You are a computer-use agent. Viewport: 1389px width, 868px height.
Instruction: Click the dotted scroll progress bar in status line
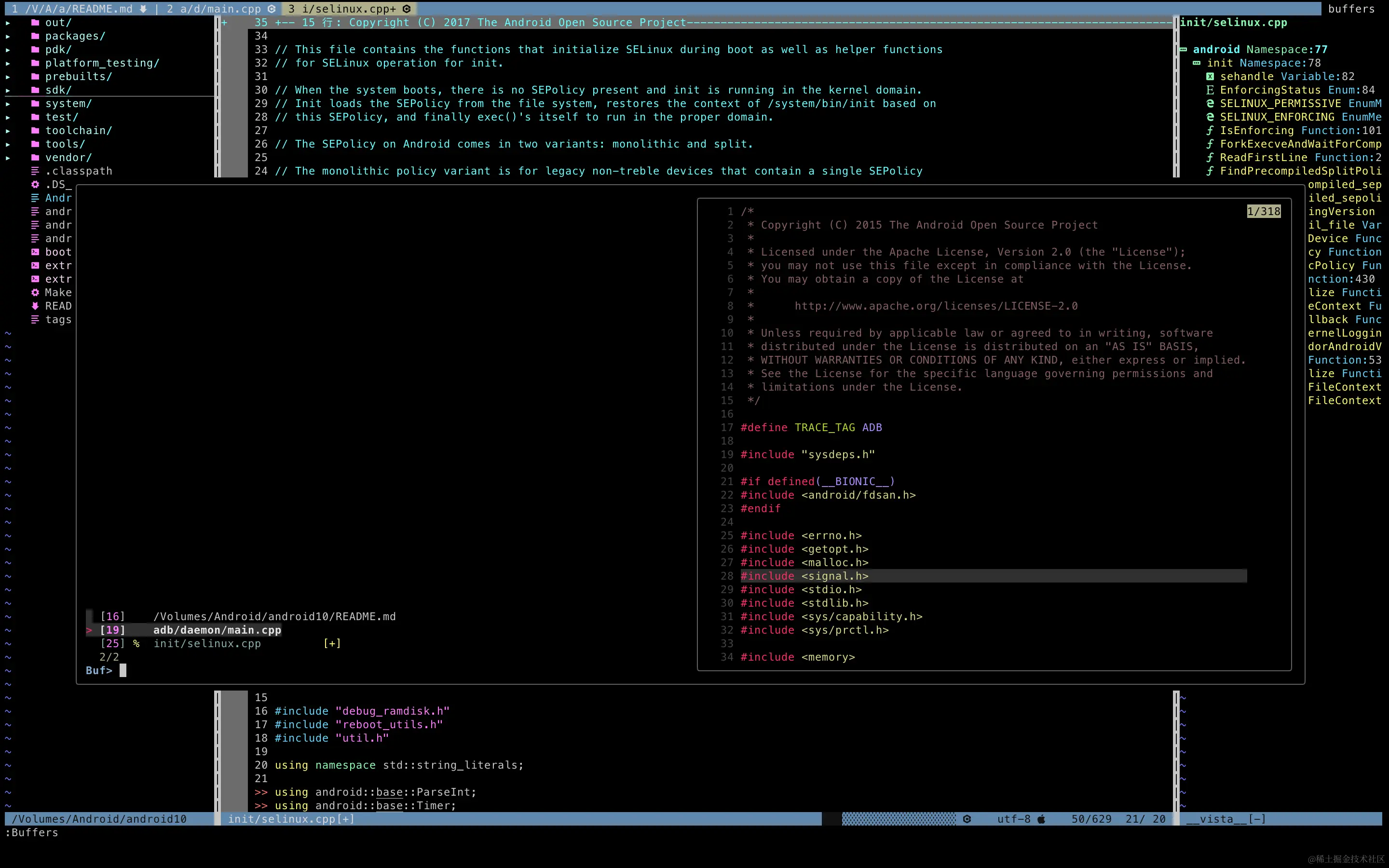click(898, 819)
